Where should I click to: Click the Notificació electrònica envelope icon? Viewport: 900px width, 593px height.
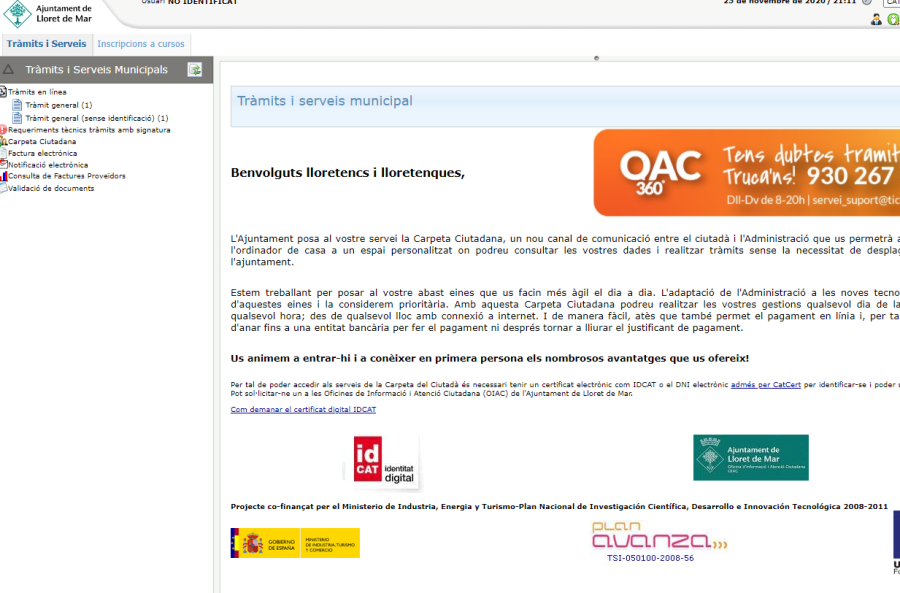point(3,165)
